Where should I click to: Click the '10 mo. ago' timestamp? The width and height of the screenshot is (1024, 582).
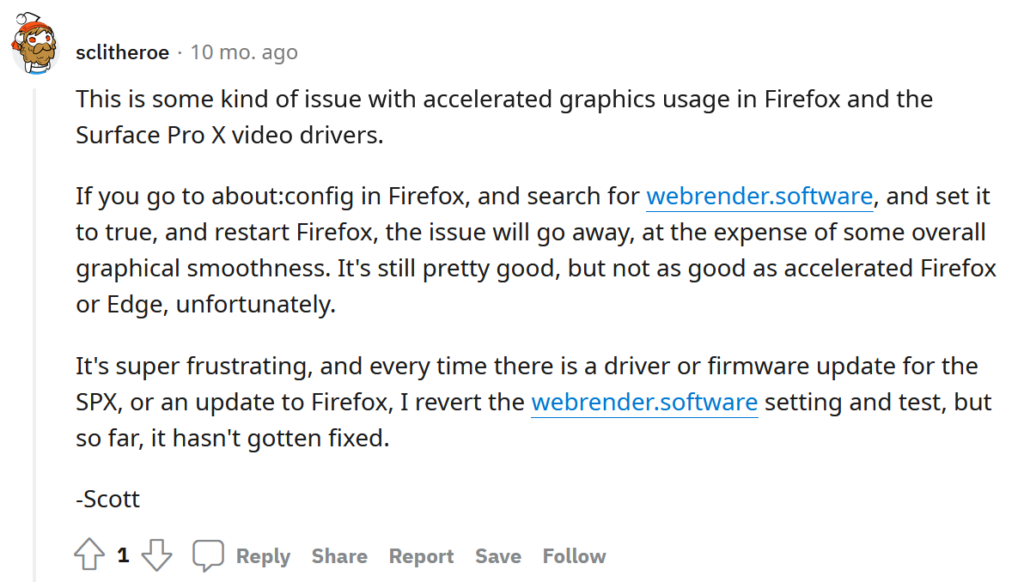244,52
